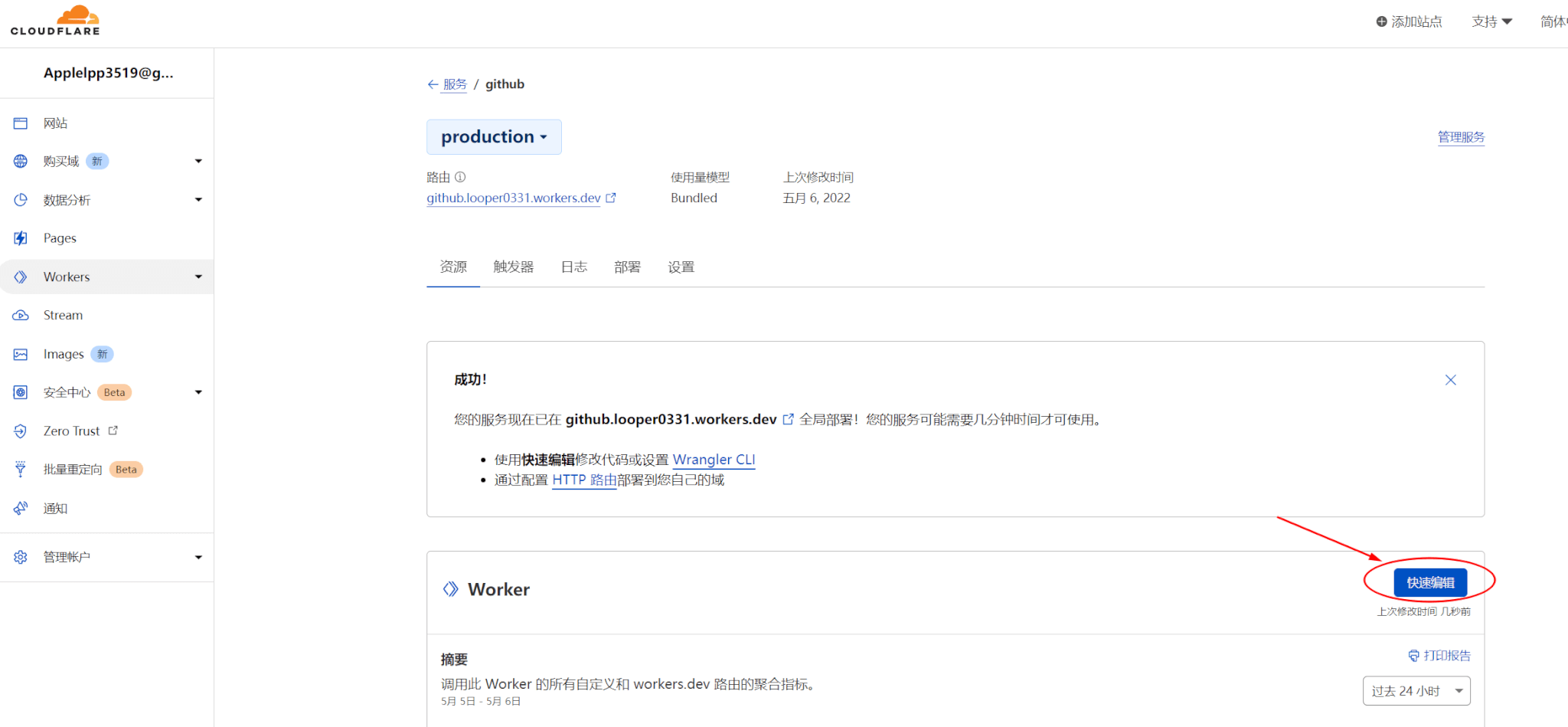1568x727 pixels.
Task: Click the Zero Trust icon
Action: 21,431
